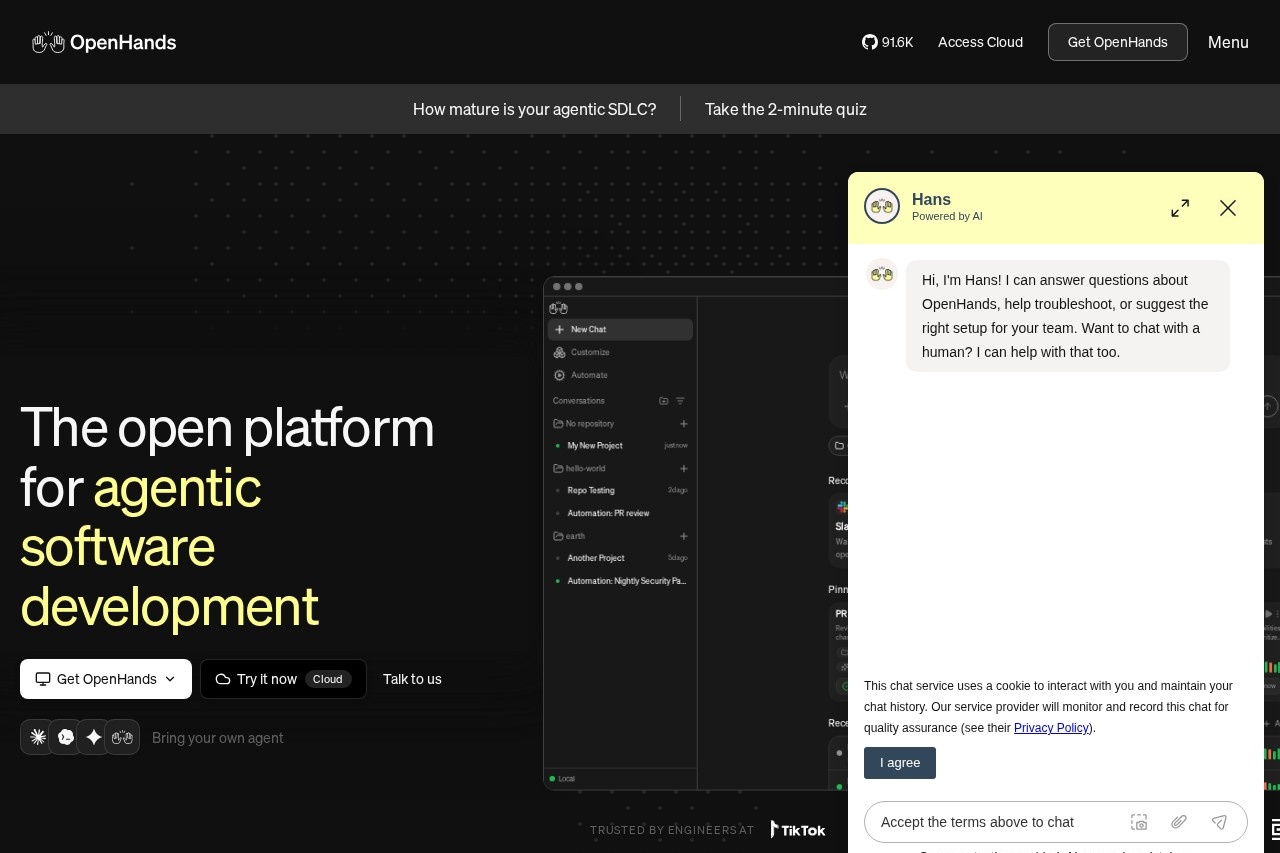Take the 2-minute quiz
1280x853 pixels.
(x=786, y=109)
